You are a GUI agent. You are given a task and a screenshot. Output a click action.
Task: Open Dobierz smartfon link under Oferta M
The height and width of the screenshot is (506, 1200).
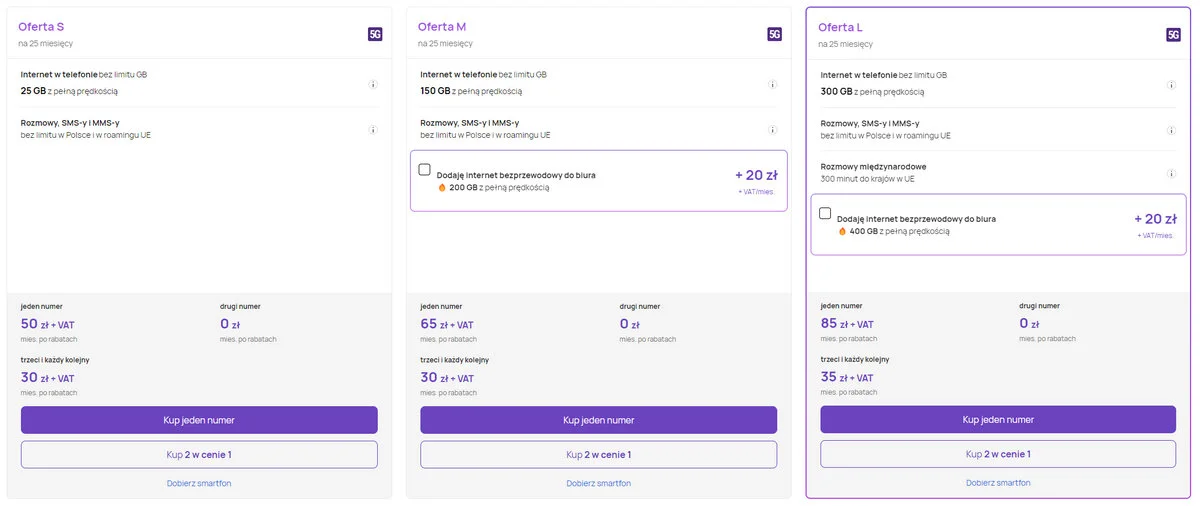pyautogui.click(x=598, y=483)
